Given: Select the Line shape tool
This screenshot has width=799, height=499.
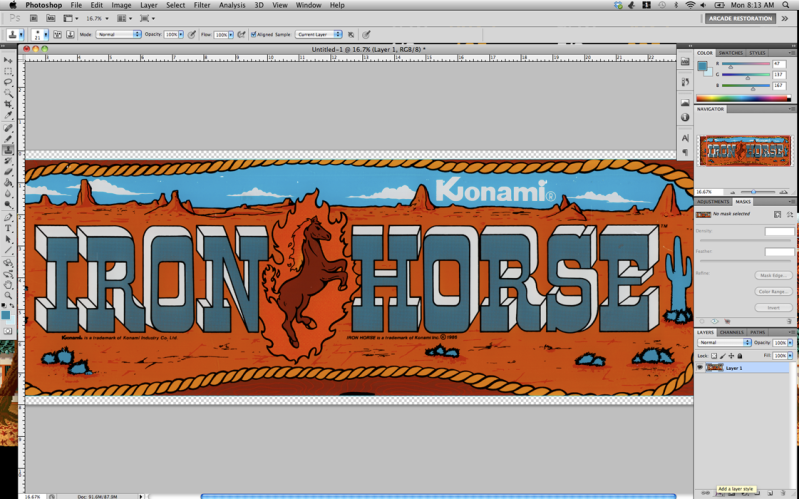Looking at the screenshot, I should (x=8, y=250).
